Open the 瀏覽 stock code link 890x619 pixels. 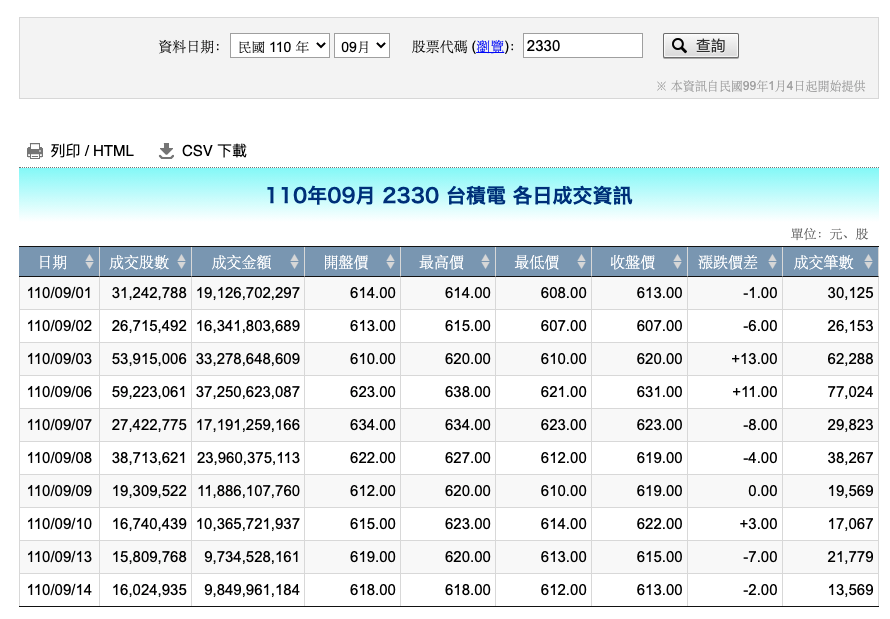coord(490,47)
